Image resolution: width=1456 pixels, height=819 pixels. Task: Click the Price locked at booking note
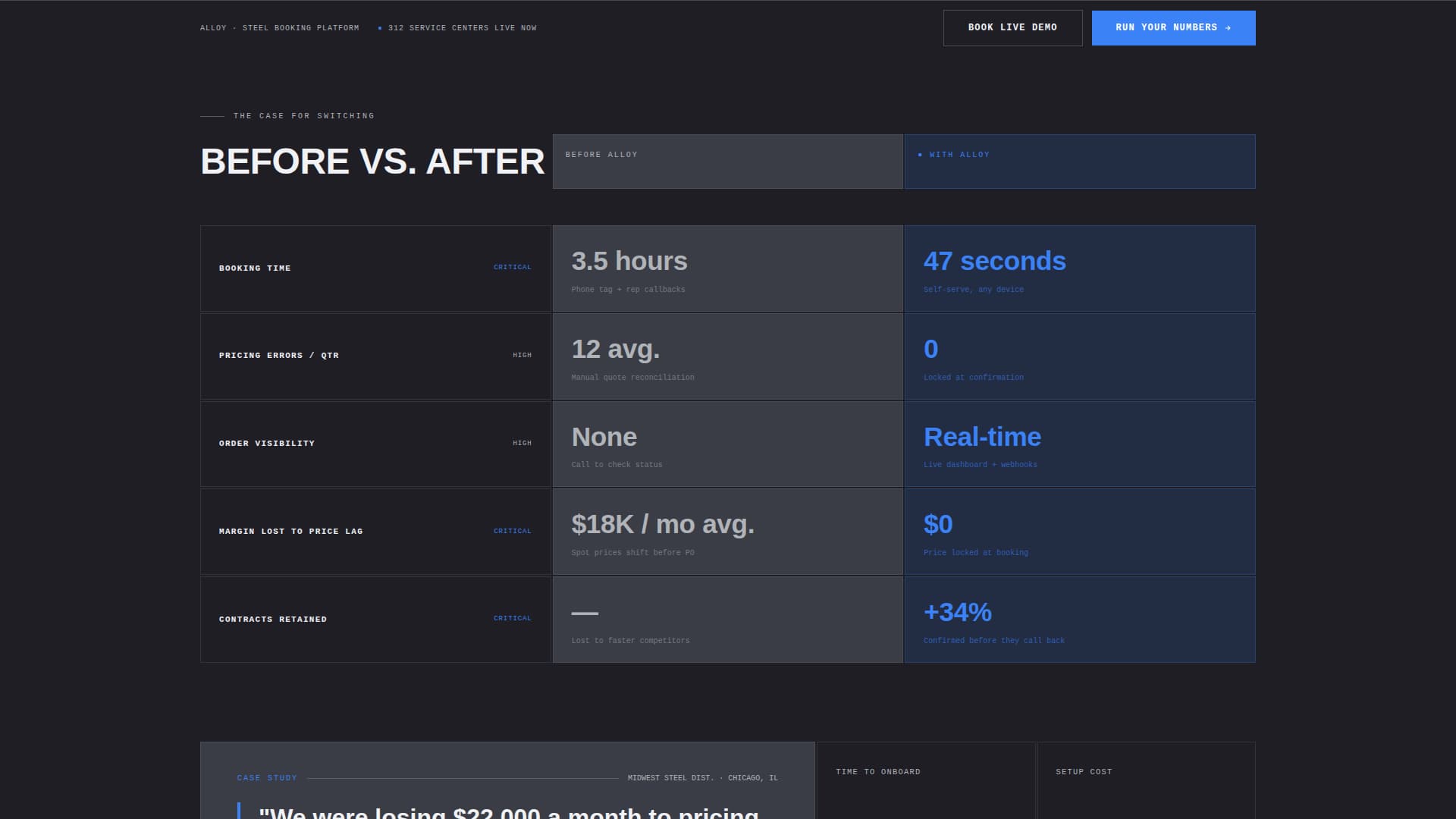point(976,553)
